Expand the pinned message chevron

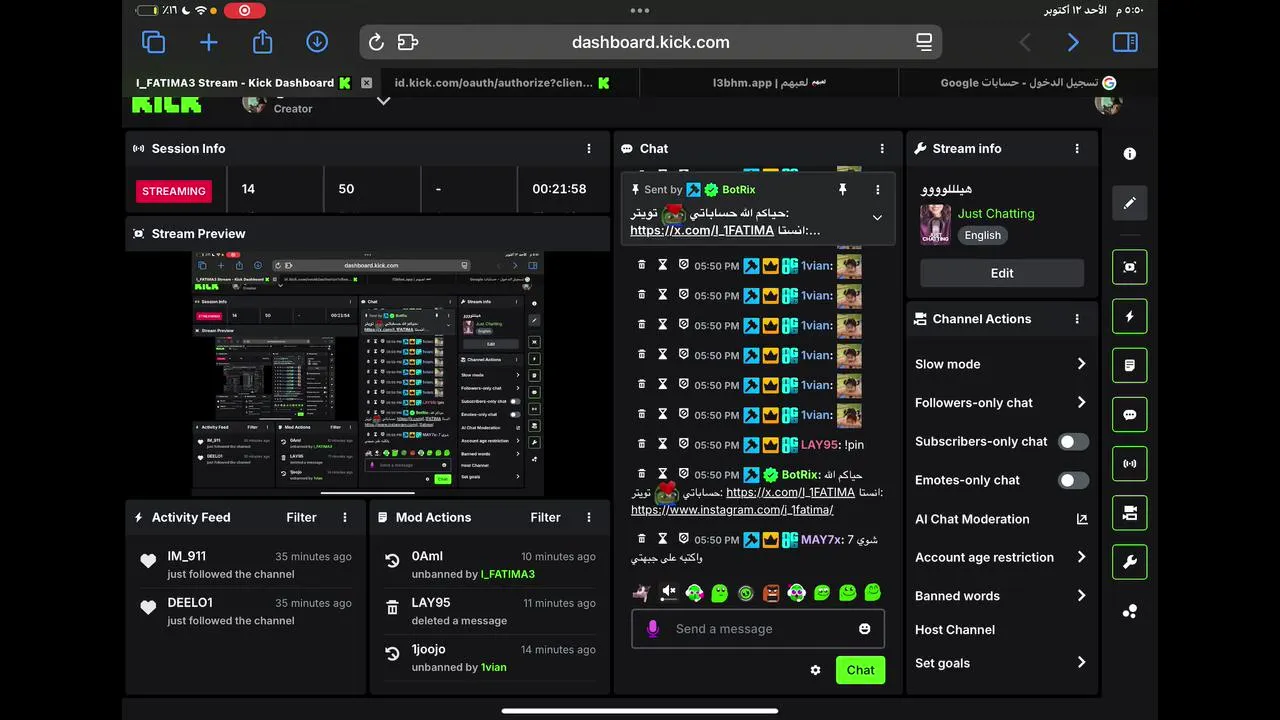coord(877,217)
